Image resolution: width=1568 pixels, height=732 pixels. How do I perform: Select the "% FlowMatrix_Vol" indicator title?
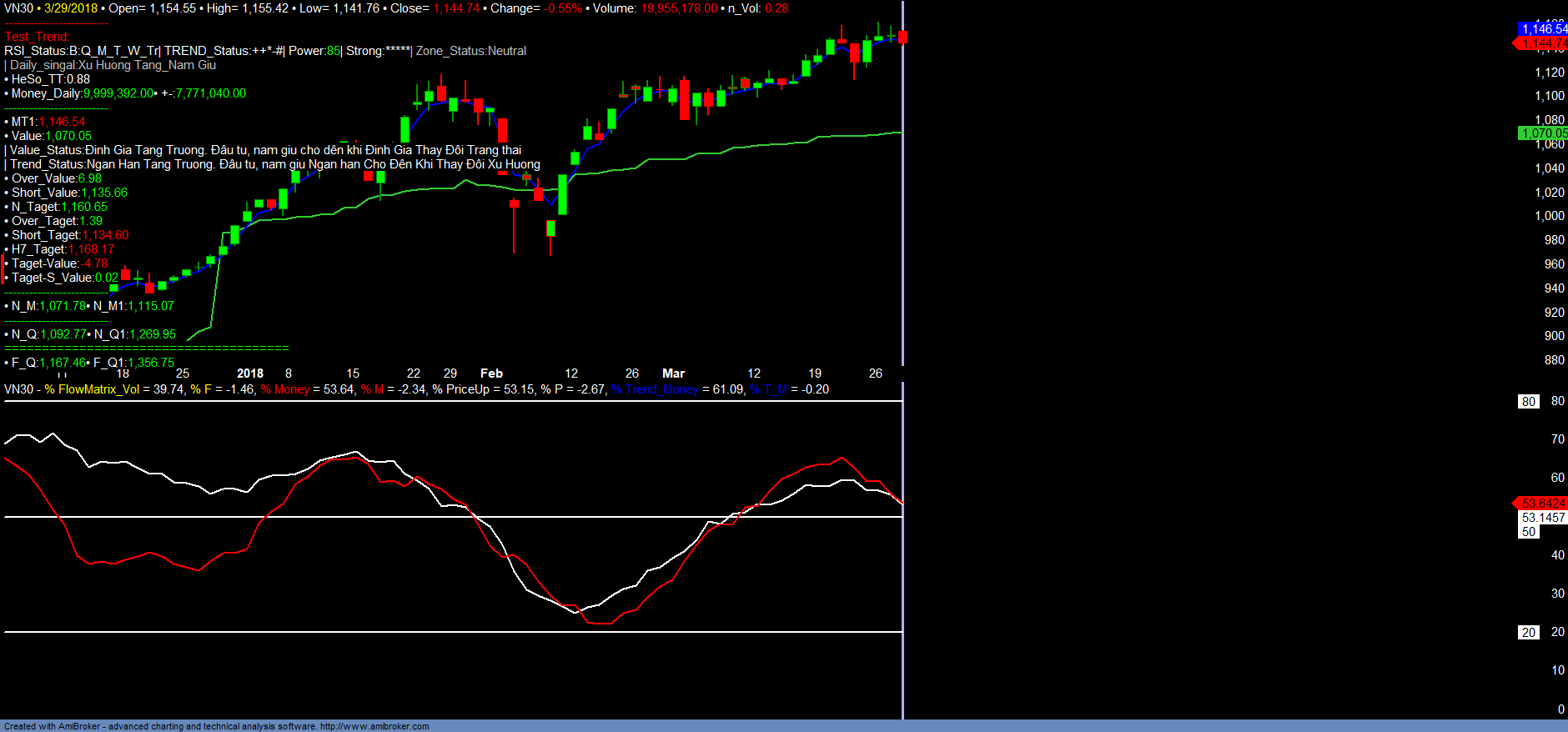tap(92, 389)
